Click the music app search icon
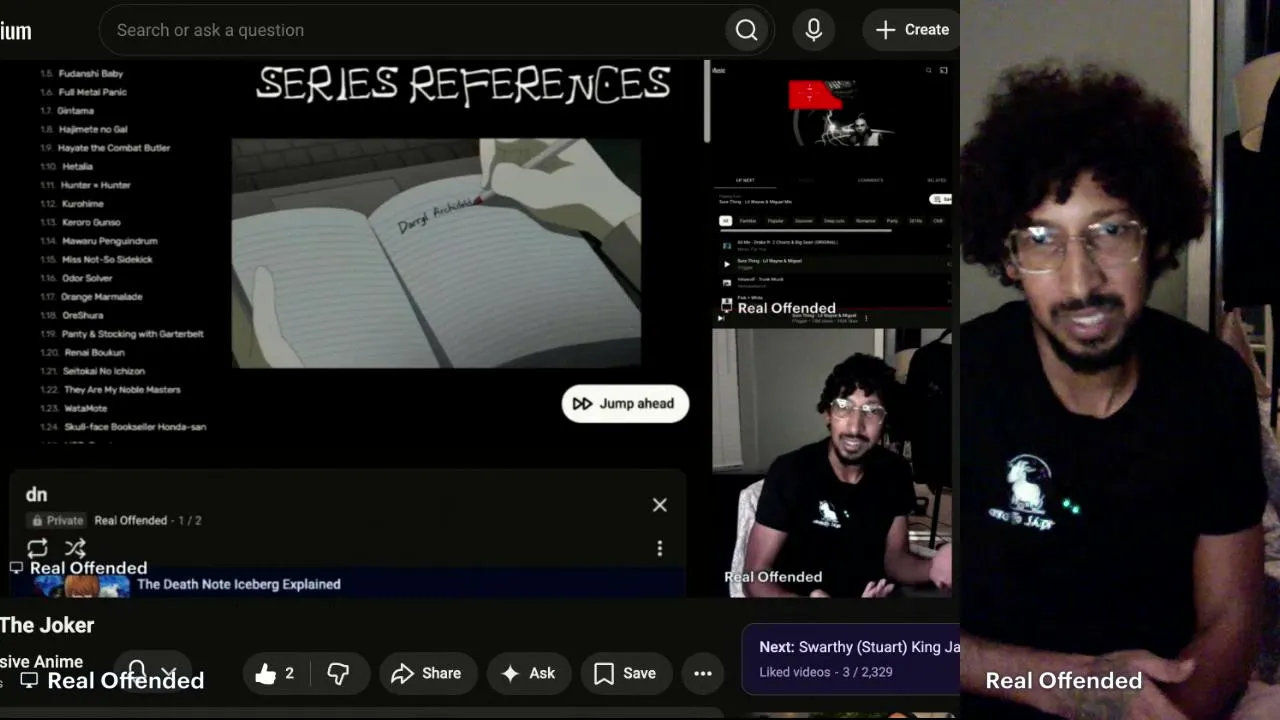The width and height of the screenshot is (1280, 720). tap(928, 70)
